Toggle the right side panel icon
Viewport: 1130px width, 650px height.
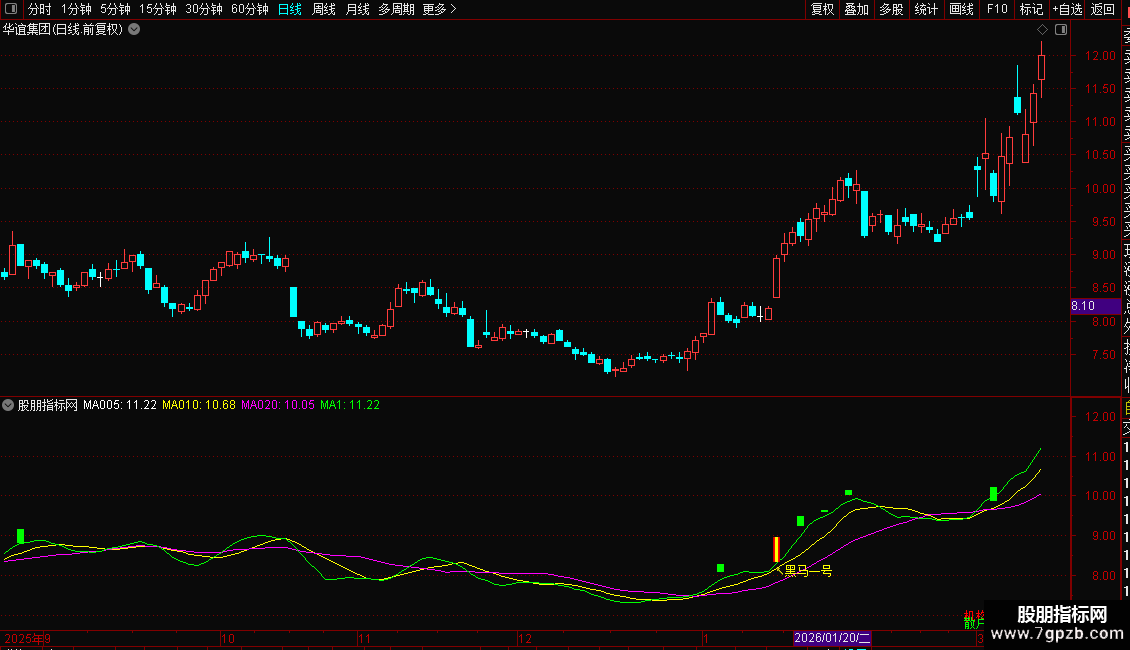[1061, 30]
